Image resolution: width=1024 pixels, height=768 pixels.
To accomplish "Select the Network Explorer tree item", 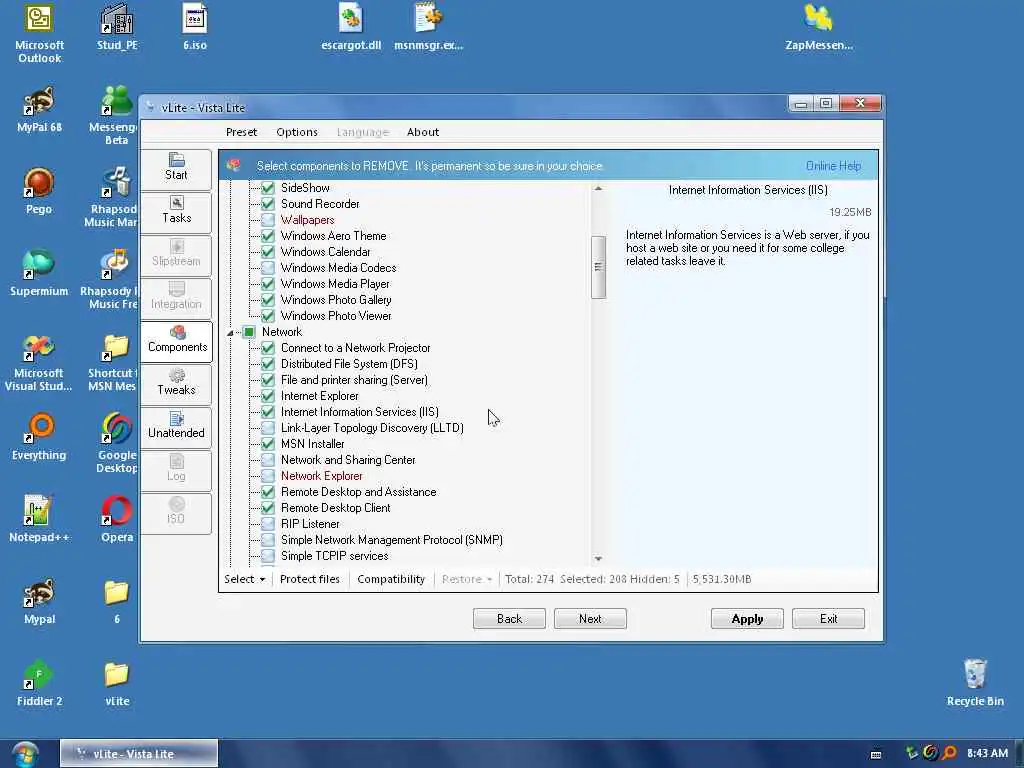I will click(321, 476).
